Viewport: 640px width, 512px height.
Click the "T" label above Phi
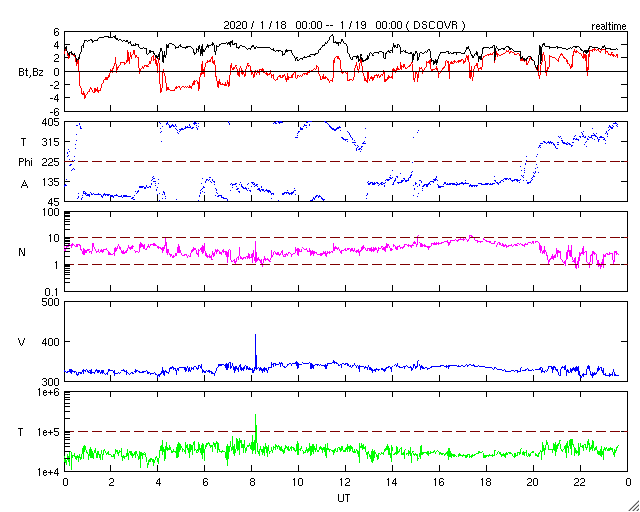(24, 142)
